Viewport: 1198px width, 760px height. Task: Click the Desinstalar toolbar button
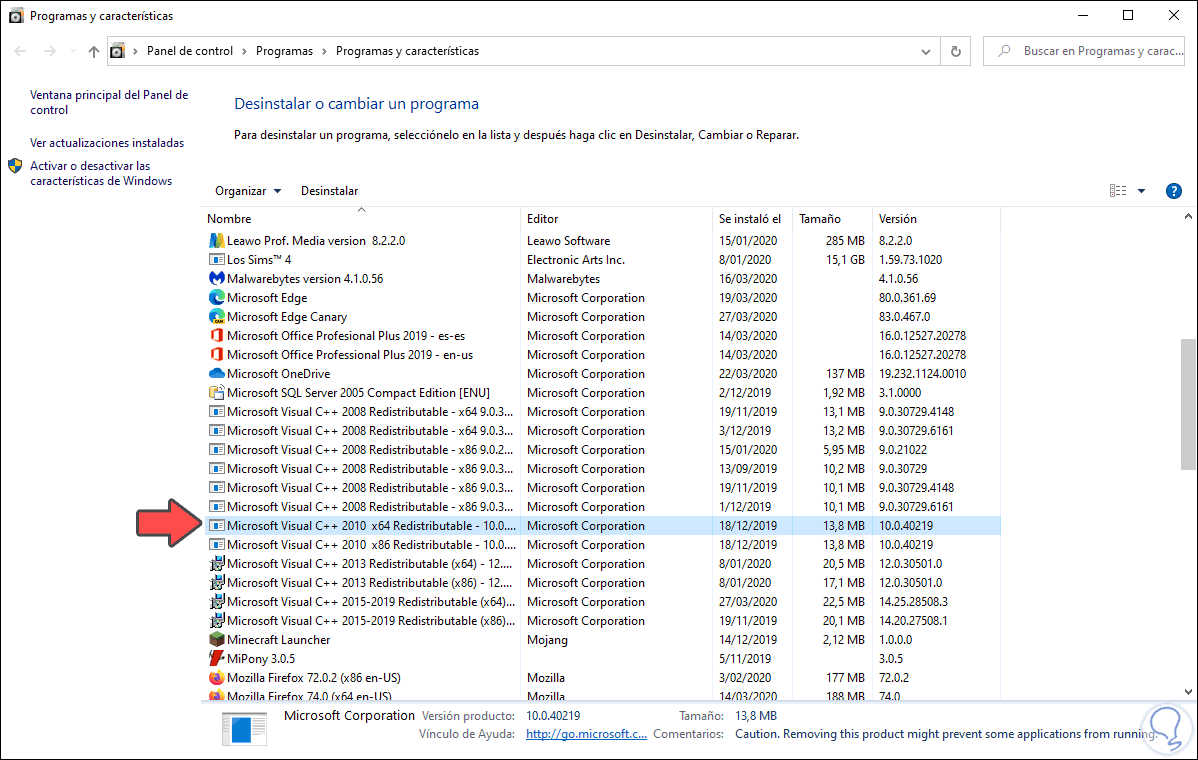[x=329, y=191]
